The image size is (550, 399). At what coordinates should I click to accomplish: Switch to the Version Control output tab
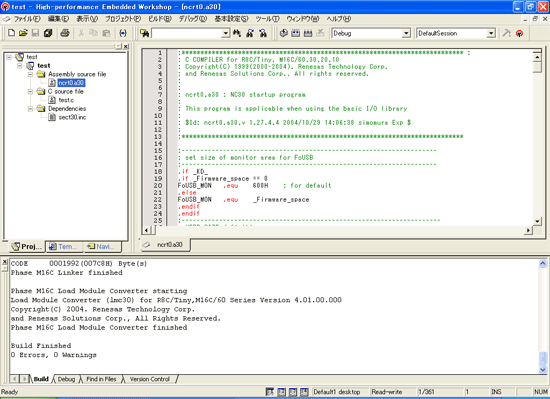(x=149, y=379)
